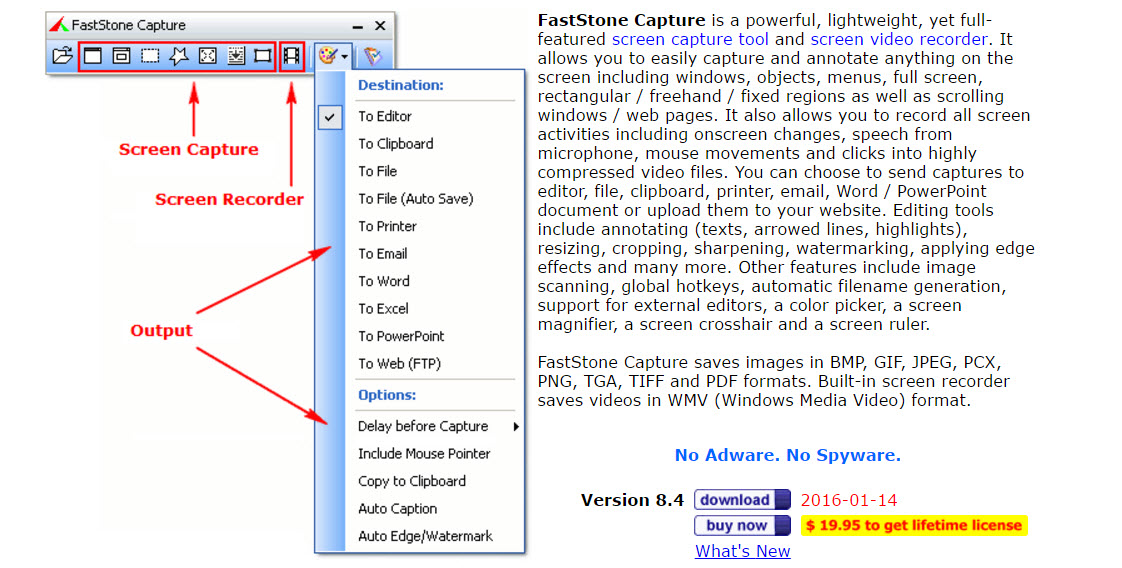Click the 2016-01-14 release date
Image resolution: width=1122 pixels, height=568 pixels.
(849, 500)
